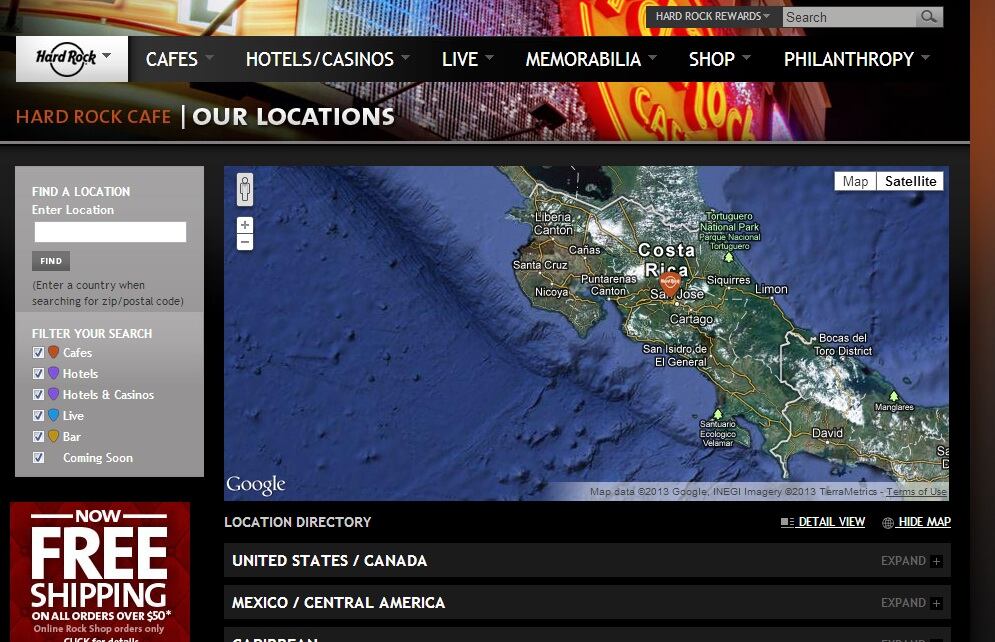Open the Hard Rock Rewards dropdown

point(712,16)
